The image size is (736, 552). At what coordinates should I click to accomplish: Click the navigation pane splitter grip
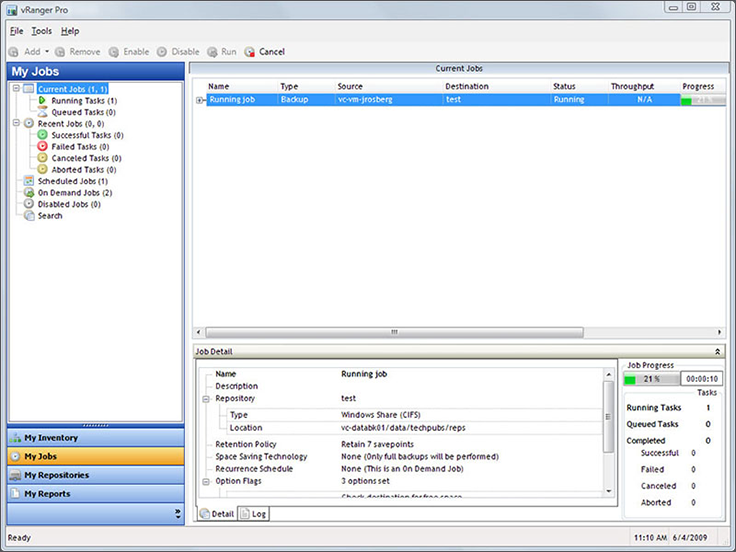[96, 425]
